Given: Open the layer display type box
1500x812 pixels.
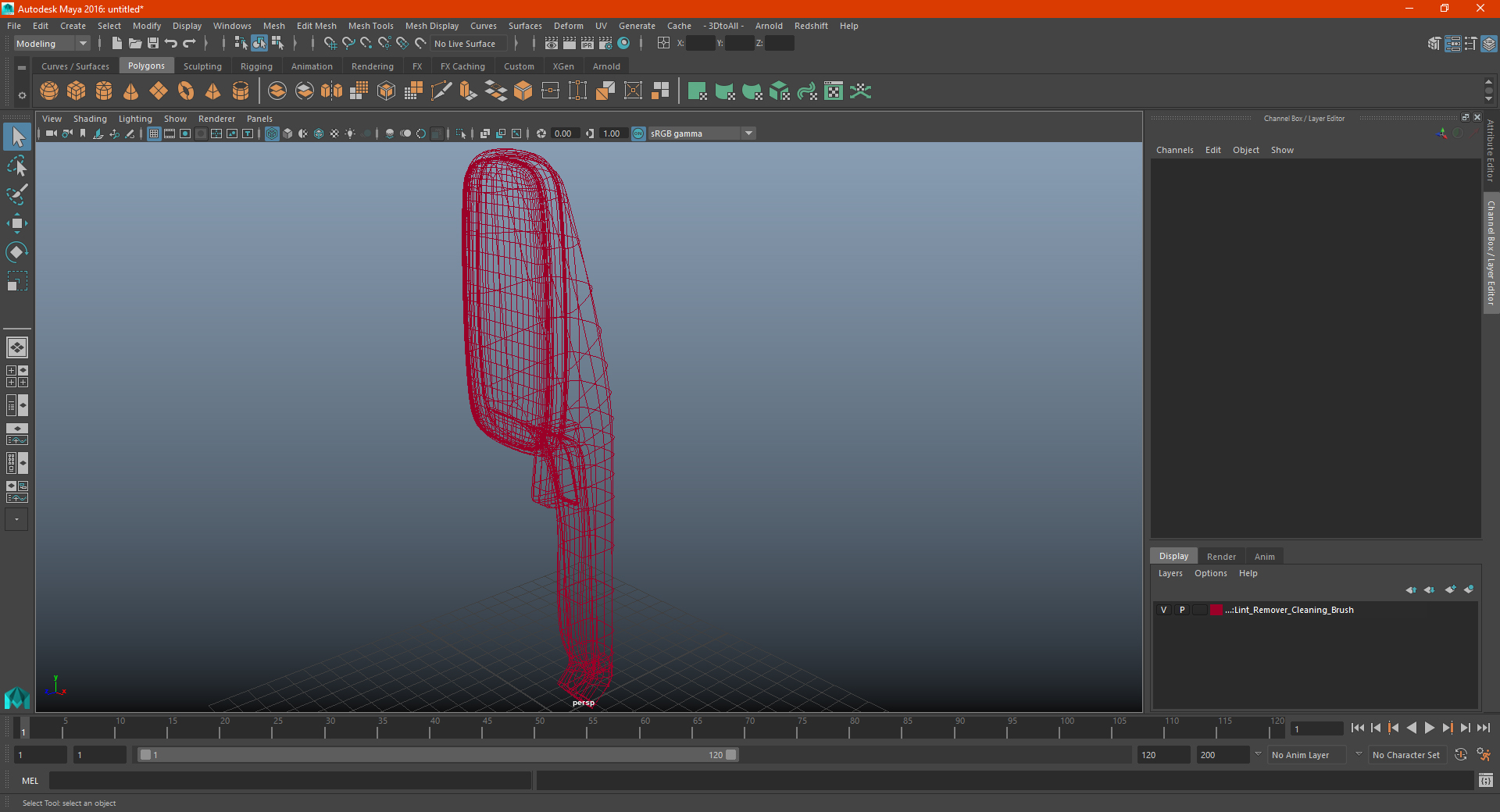Looking at the screenshot, I should pyautogui.click(x=1200, y=610).
